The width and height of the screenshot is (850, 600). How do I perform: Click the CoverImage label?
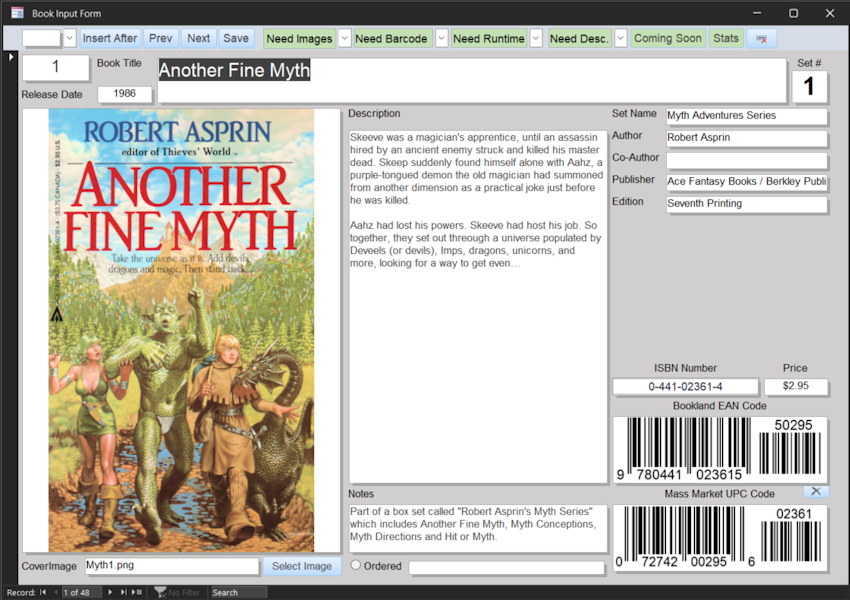click(49, 566)
